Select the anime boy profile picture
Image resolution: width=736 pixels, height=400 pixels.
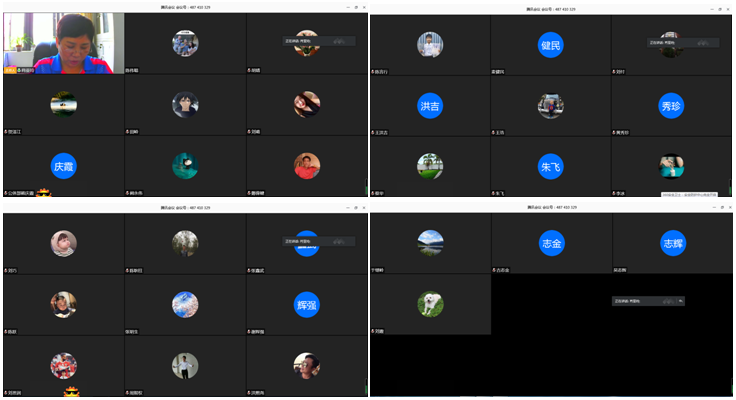pyautogui.click(x=185, y=105)
